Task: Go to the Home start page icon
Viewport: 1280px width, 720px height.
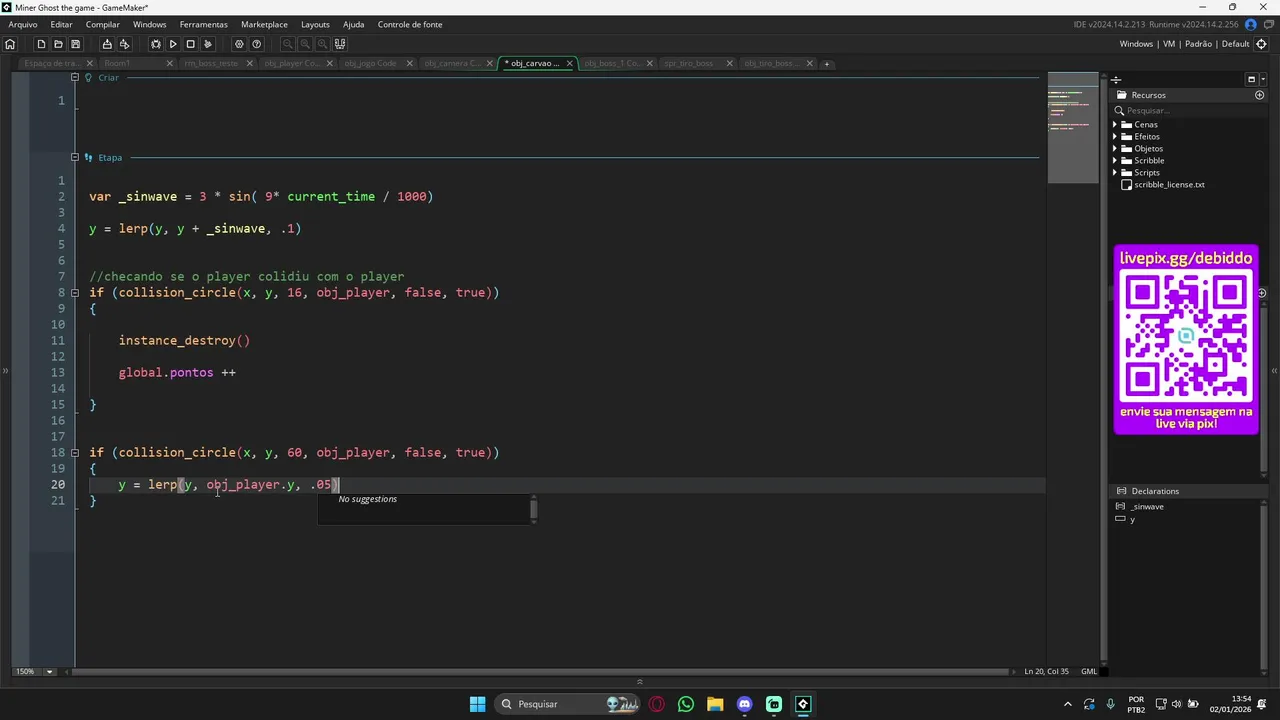Action: coord(10,44)
